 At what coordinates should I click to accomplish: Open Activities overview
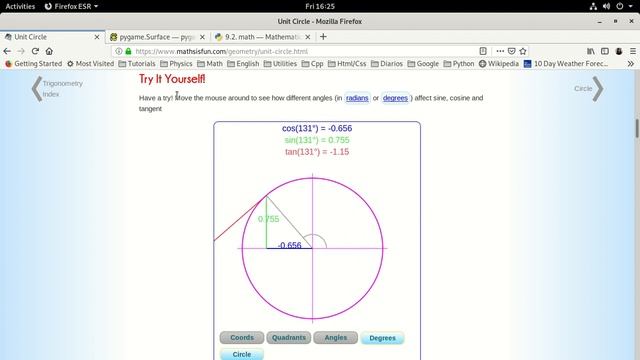click(20, 6)
